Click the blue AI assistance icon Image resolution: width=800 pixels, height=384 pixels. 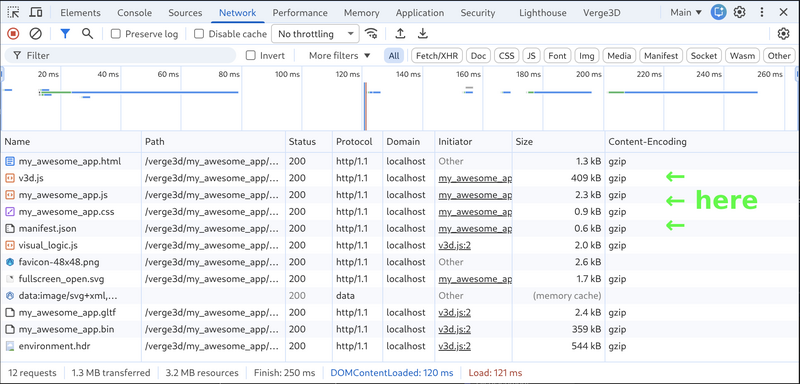coord(718,12)
